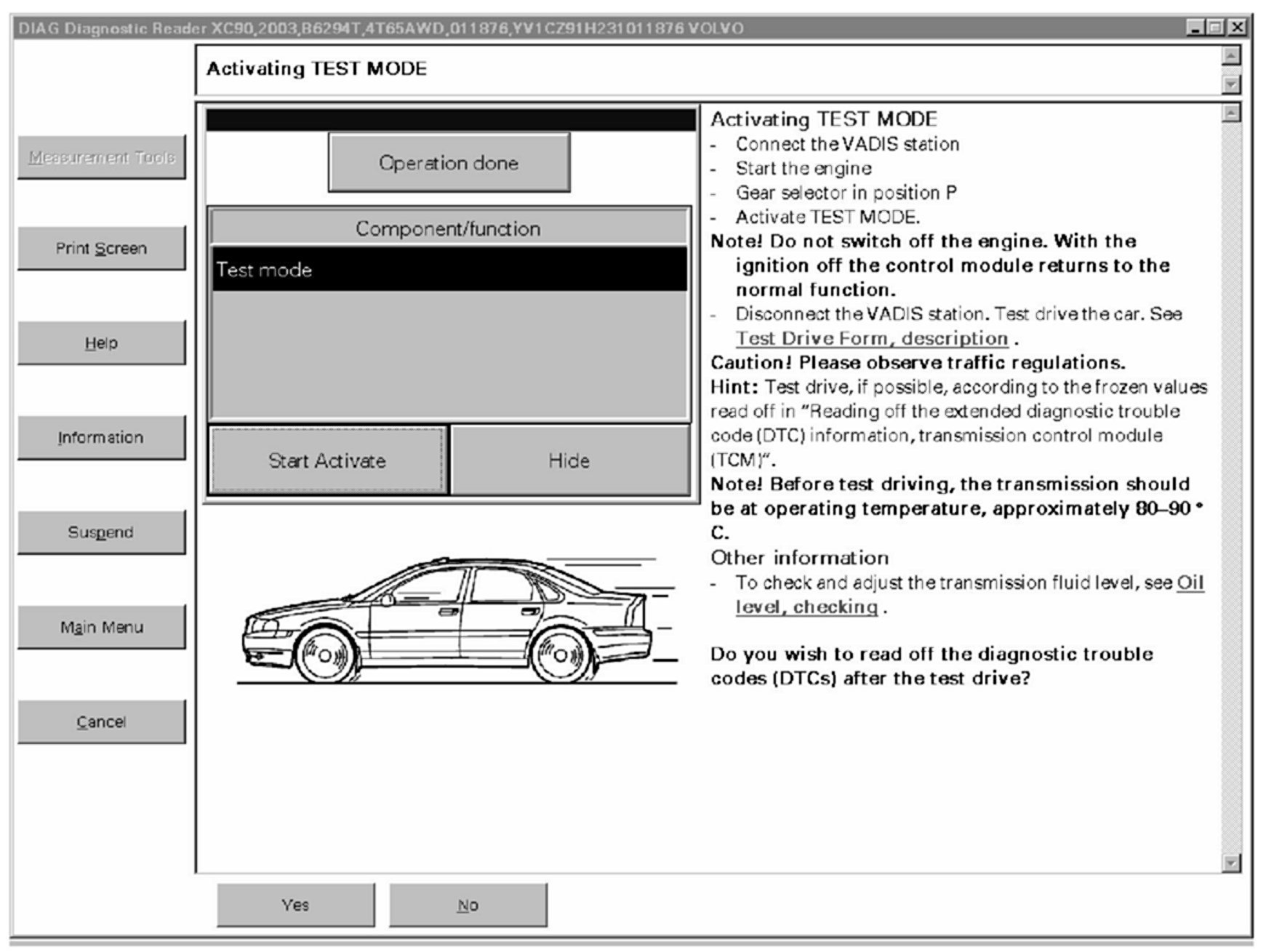
Task: Open the Information button
Action: point(102,437)
